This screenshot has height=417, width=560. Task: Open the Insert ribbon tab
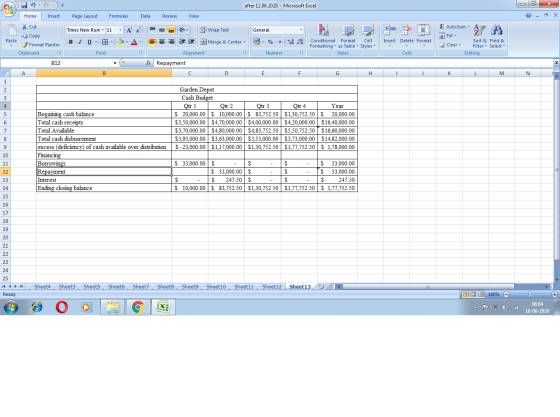[x=54, y=16]
